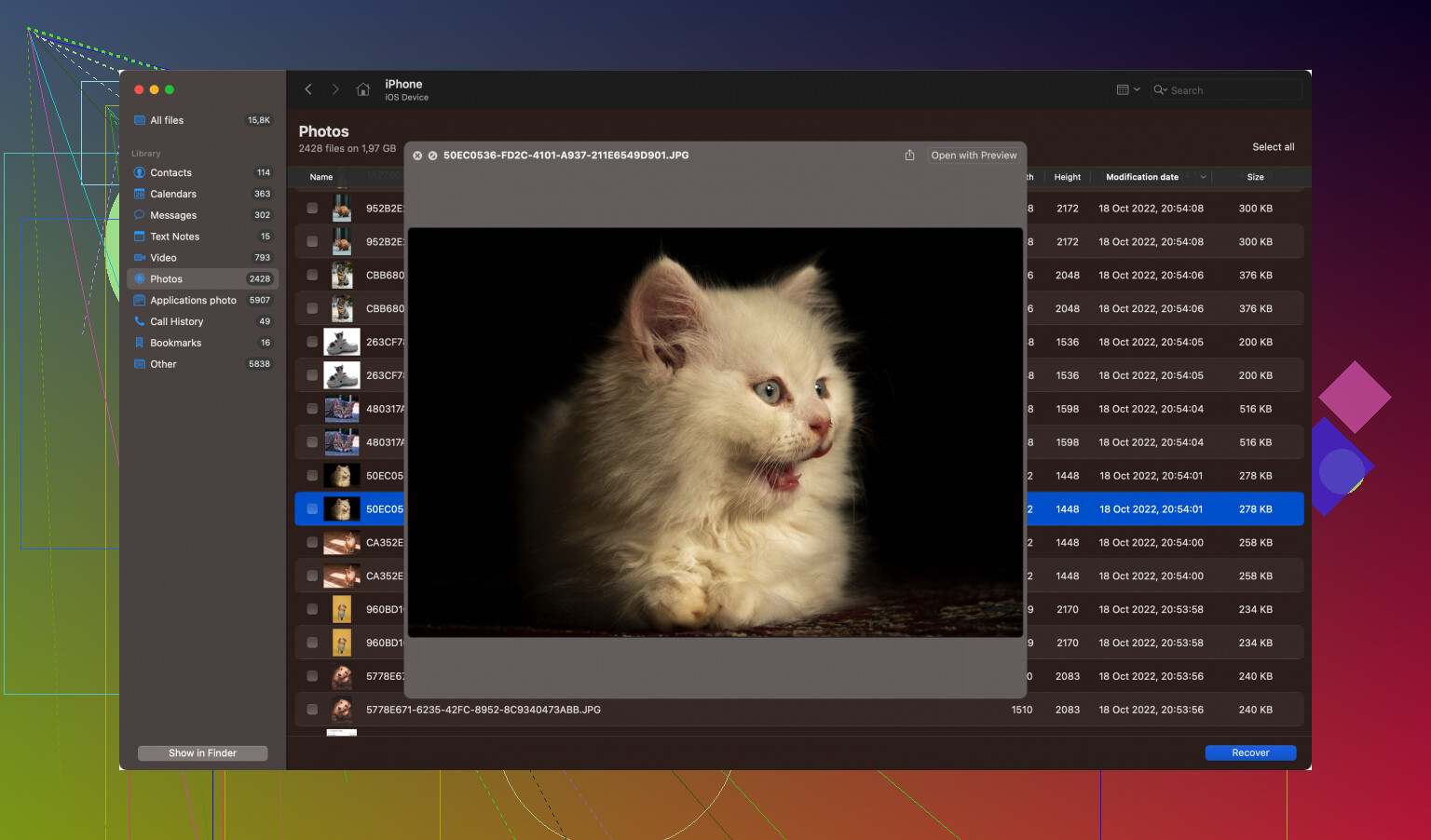Open the view mode dropdown
Image resolution: width=1431 pixels, height=840 pixels.
click(x=1128, y=89)
